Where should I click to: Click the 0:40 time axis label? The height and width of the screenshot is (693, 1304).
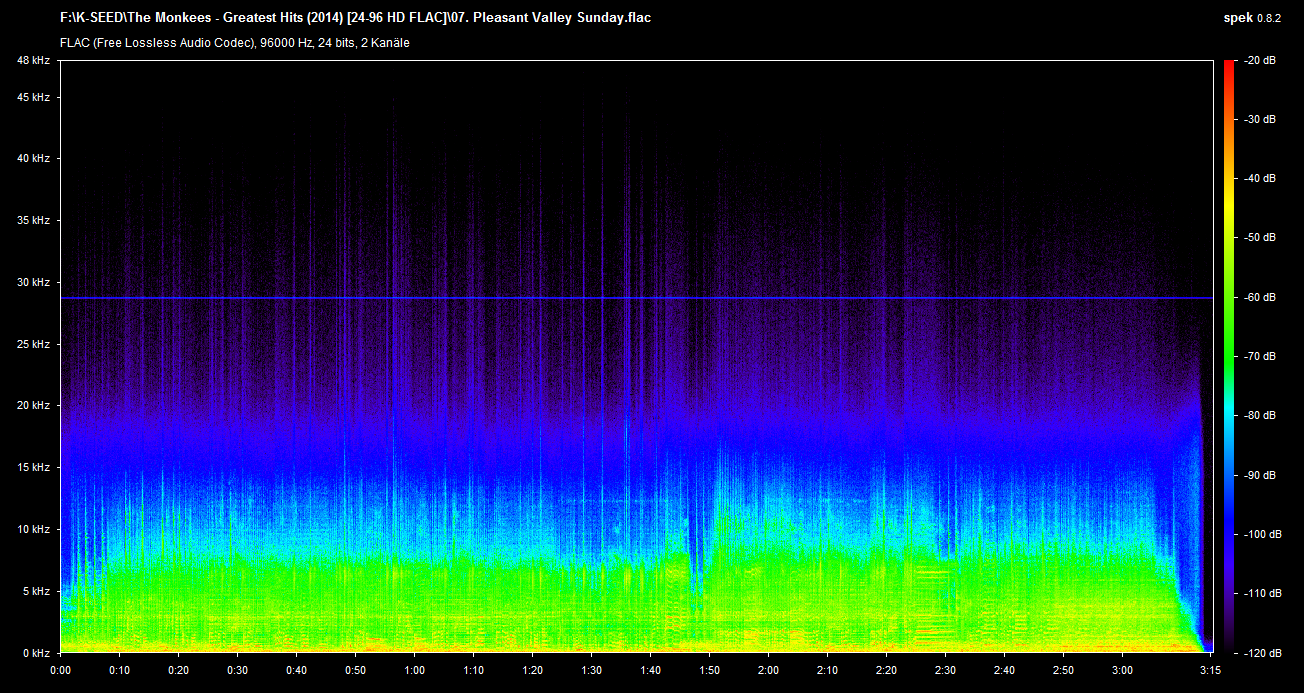(296, 670)
